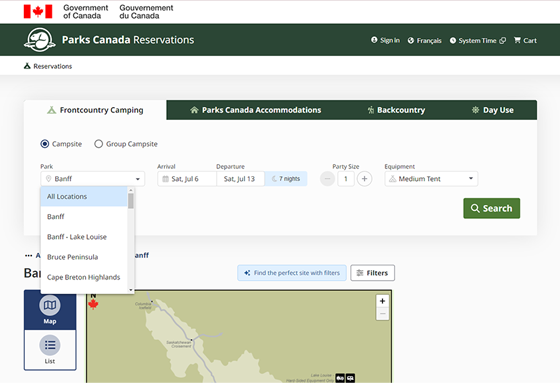Open the Arrival date field Sat, Jul 6
This screenshot has height=383, width=560.
(187, 179)
